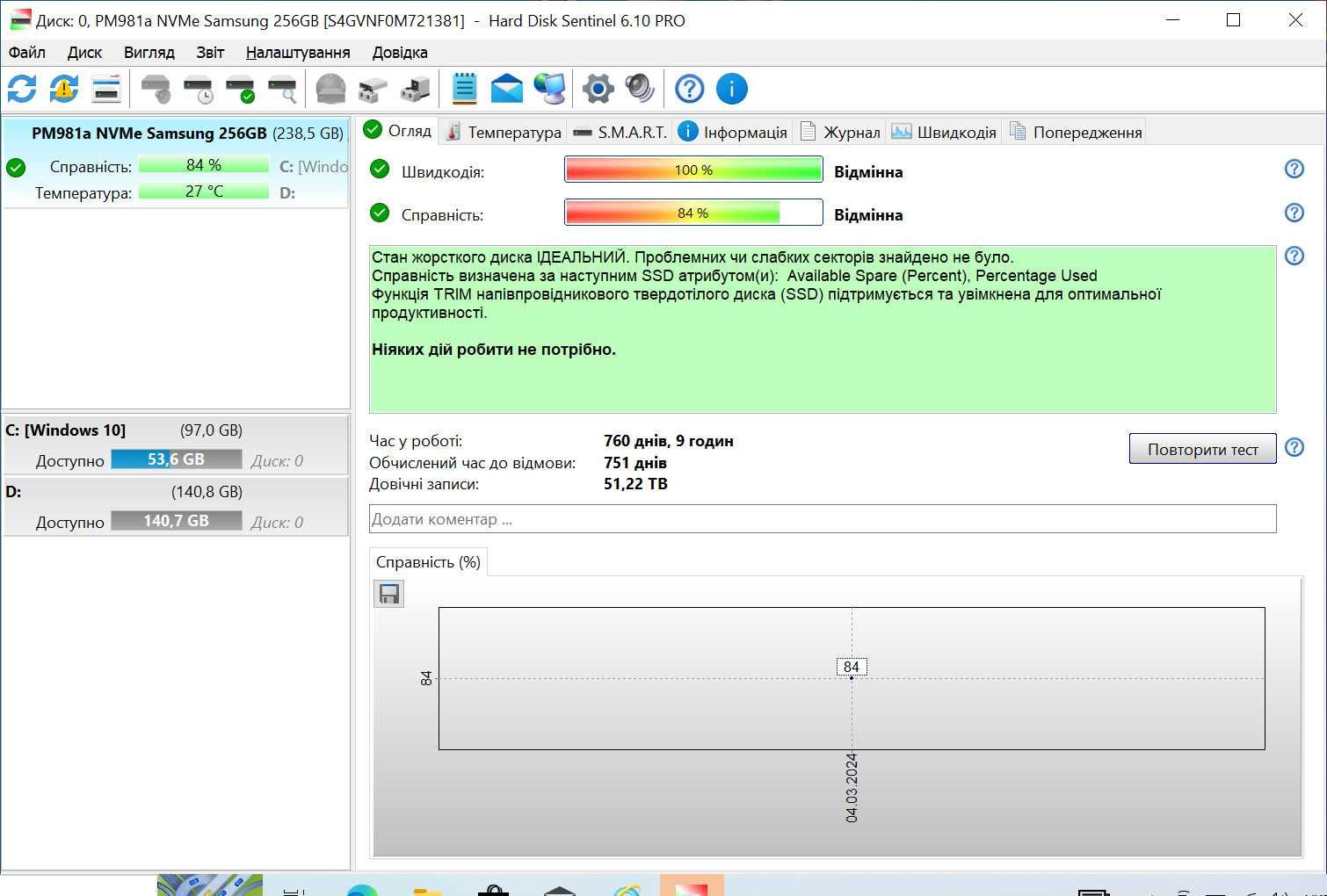Click the 751 днів estimated lifetime value
This screenshot has width=1327, height=896.
635,463
